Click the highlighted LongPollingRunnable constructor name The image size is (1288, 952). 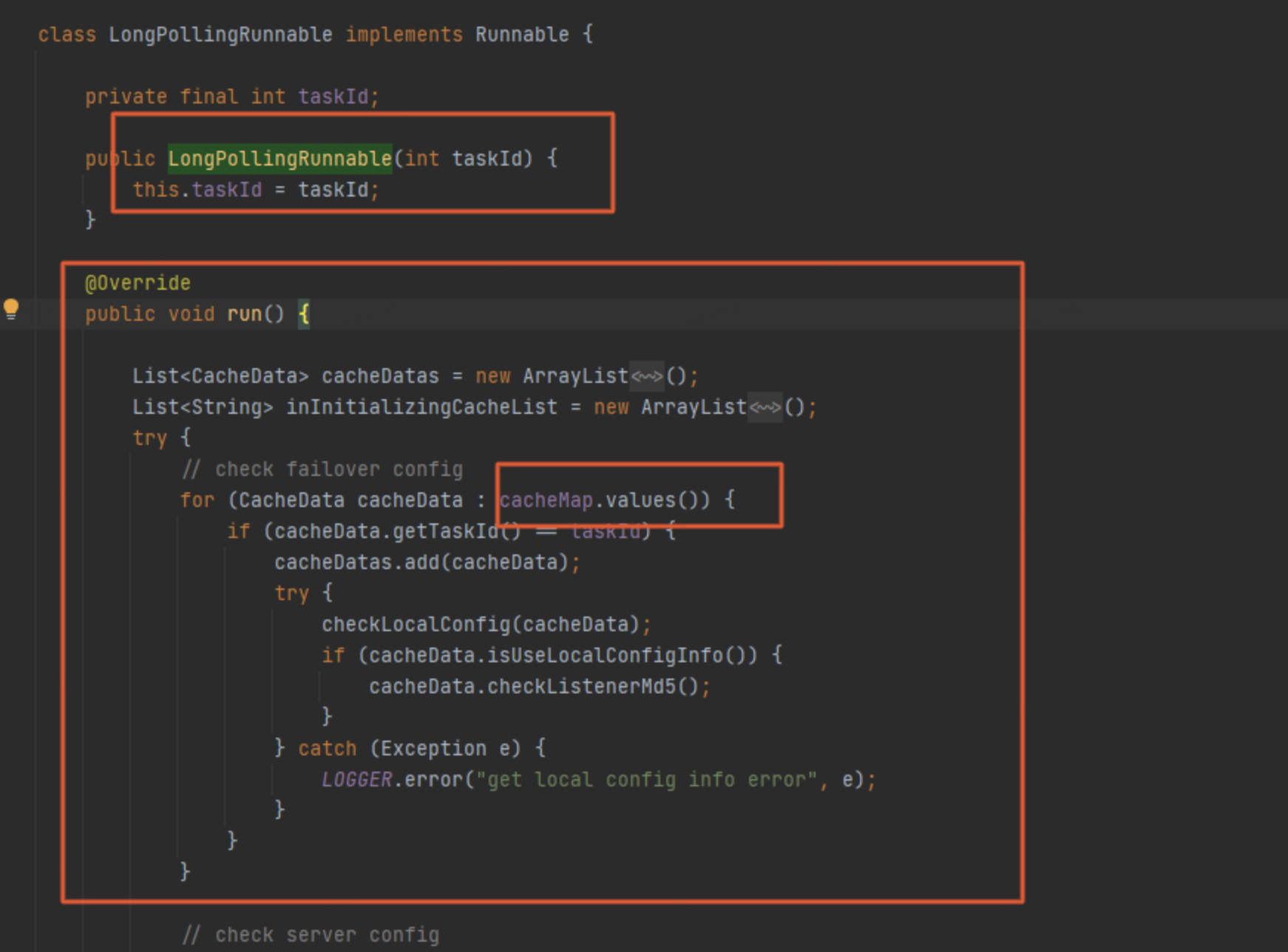tap(279, 159)
